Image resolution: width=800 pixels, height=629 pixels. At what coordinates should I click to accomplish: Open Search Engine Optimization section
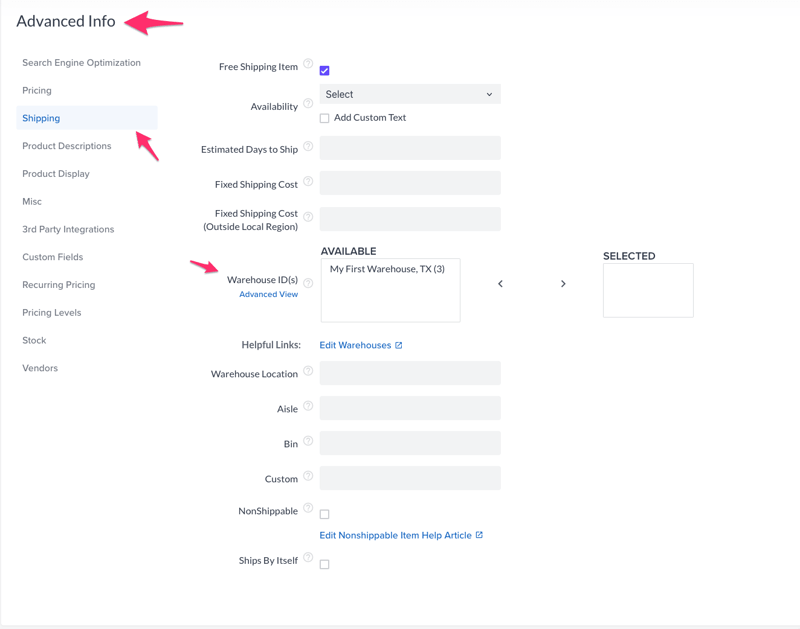(x=81, y=63)
